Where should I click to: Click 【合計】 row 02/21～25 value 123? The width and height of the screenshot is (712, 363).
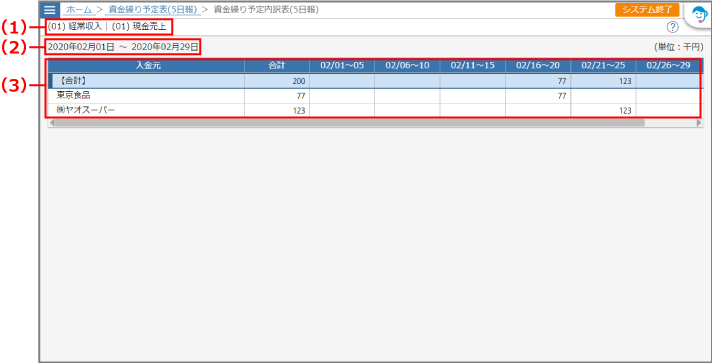tap(603, 81)
